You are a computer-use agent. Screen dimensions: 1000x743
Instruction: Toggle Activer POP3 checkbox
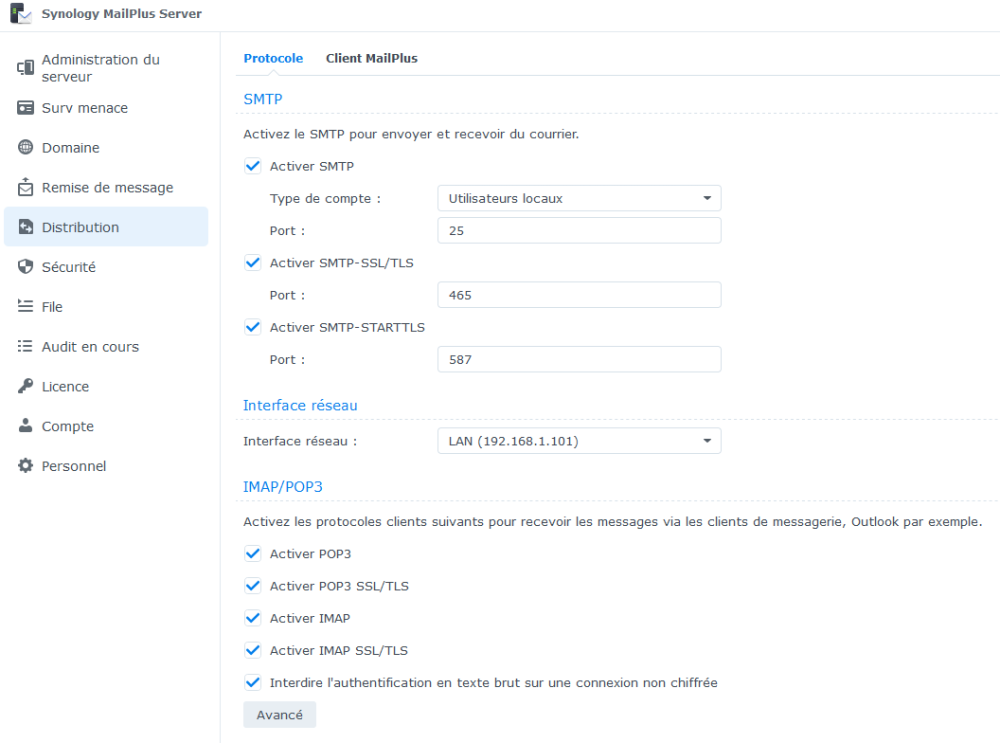tap(252, 554)
